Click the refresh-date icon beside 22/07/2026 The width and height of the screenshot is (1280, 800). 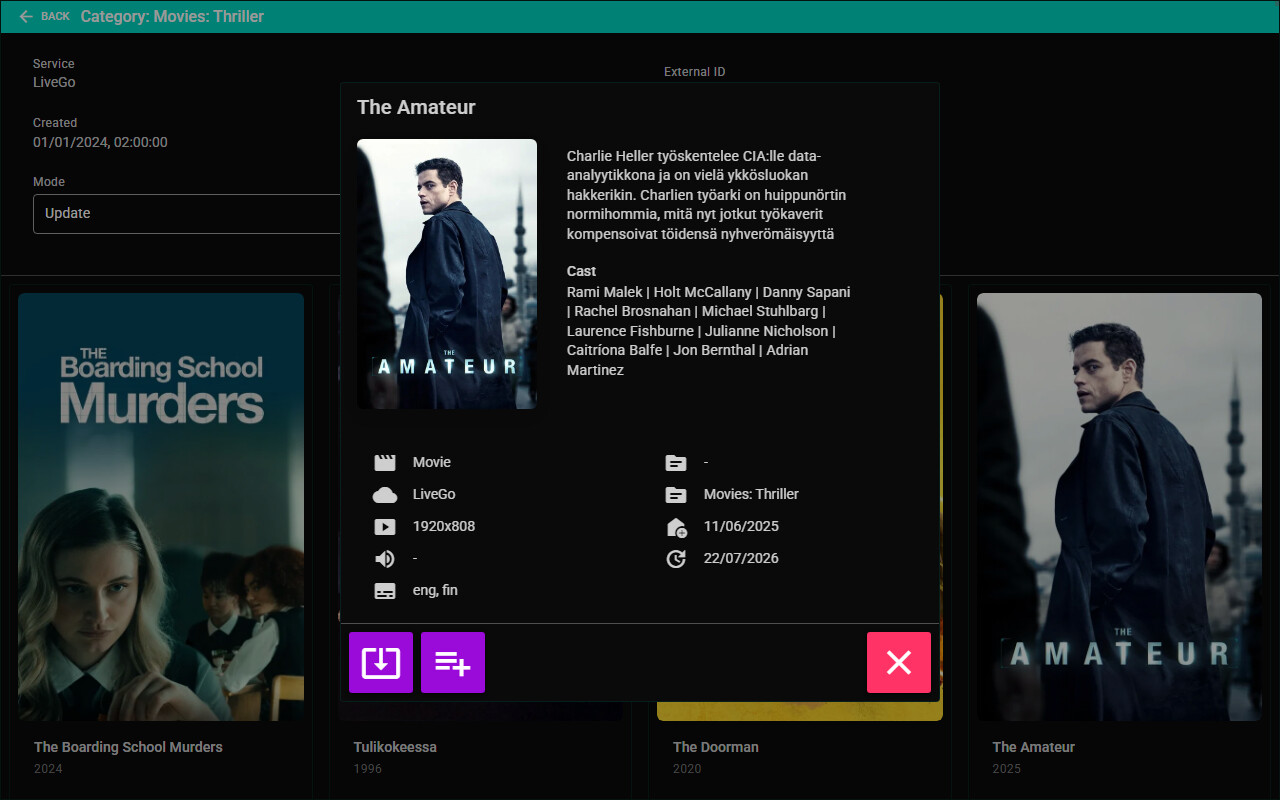(x=676, y=558)
